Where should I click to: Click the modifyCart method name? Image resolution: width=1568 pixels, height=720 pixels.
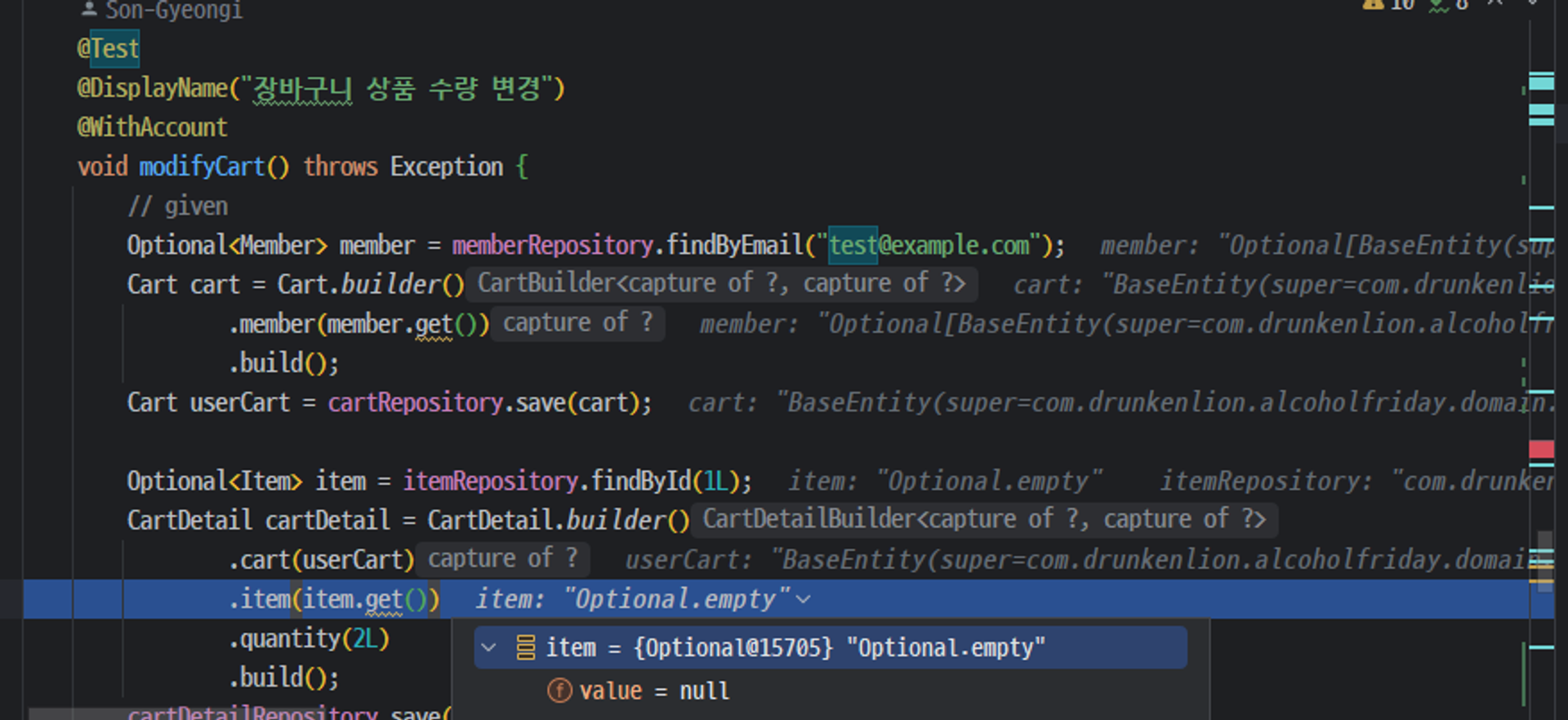point(202,167)
